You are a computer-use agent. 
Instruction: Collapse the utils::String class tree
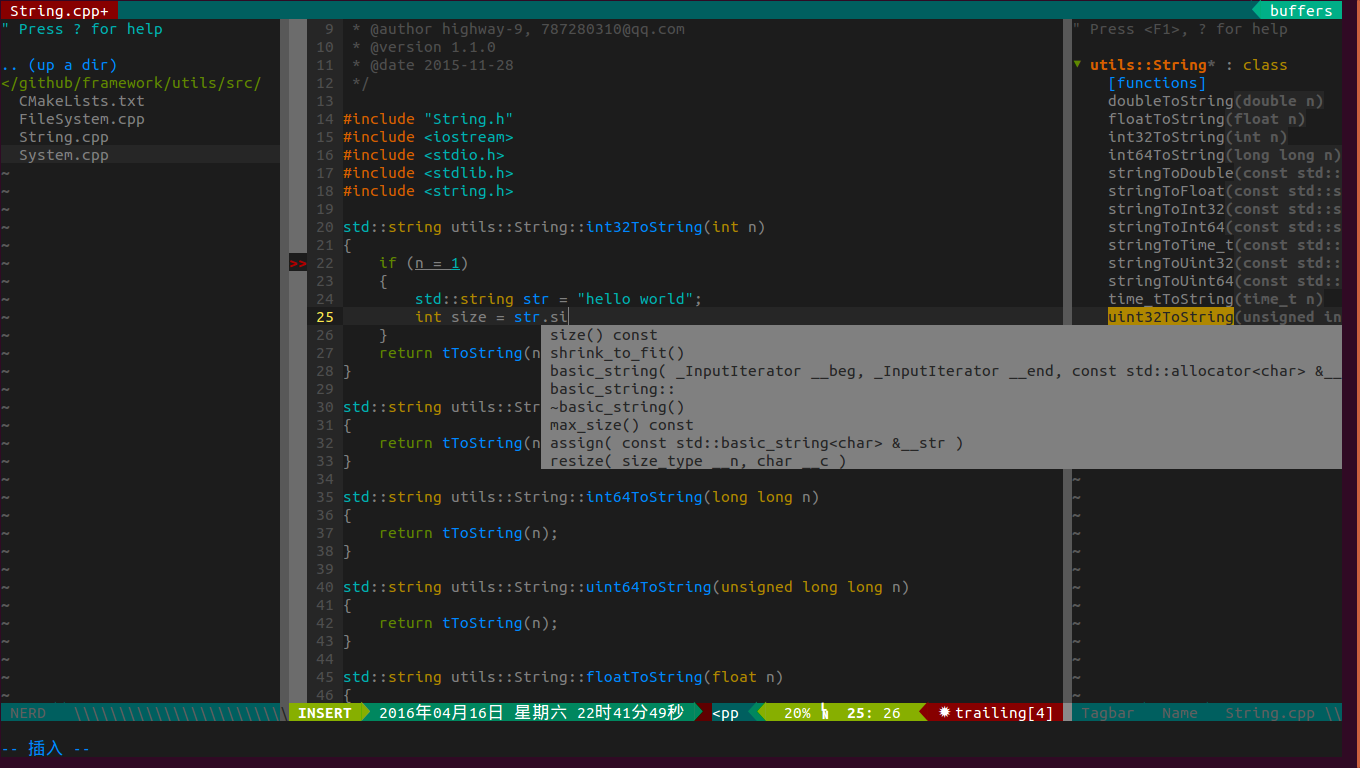[x=1077, y=65]
